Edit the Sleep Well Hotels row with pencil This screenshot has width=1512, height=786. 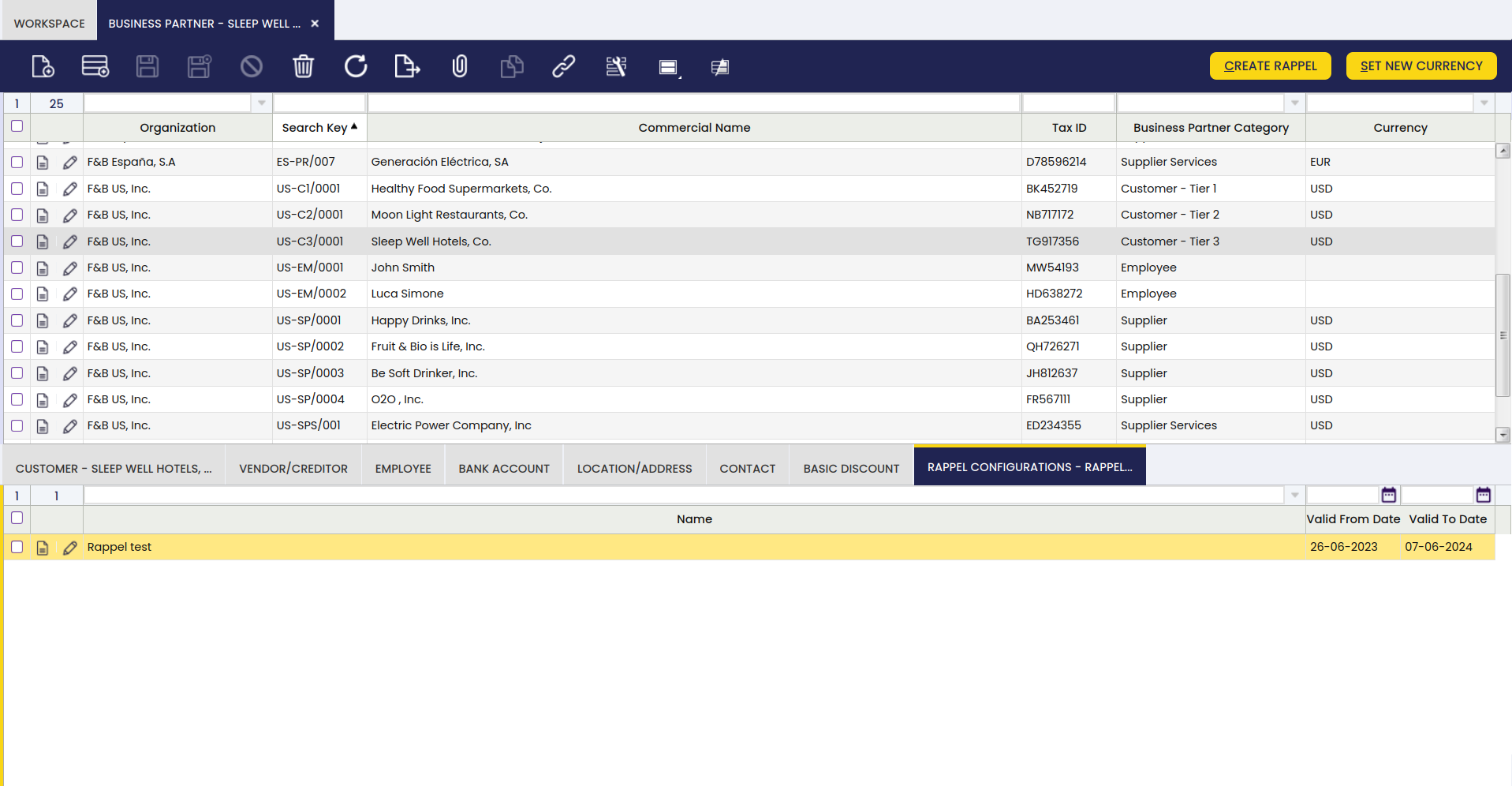[x=70, y=242]
